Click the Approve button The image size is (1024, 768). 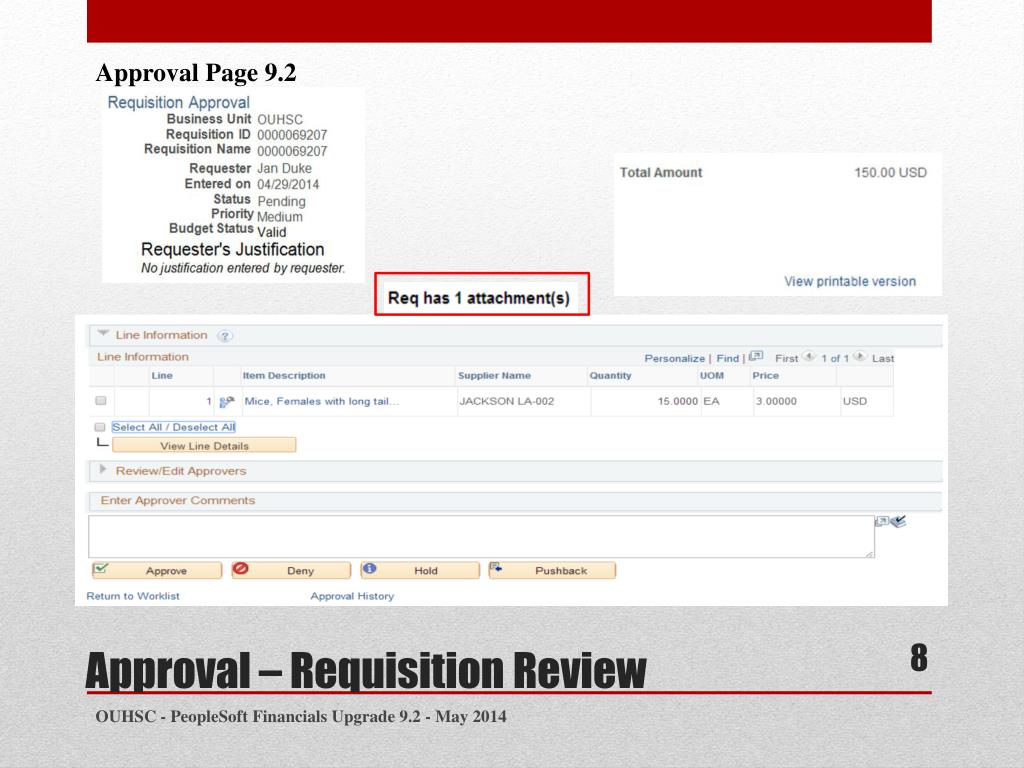coord(157,570)
